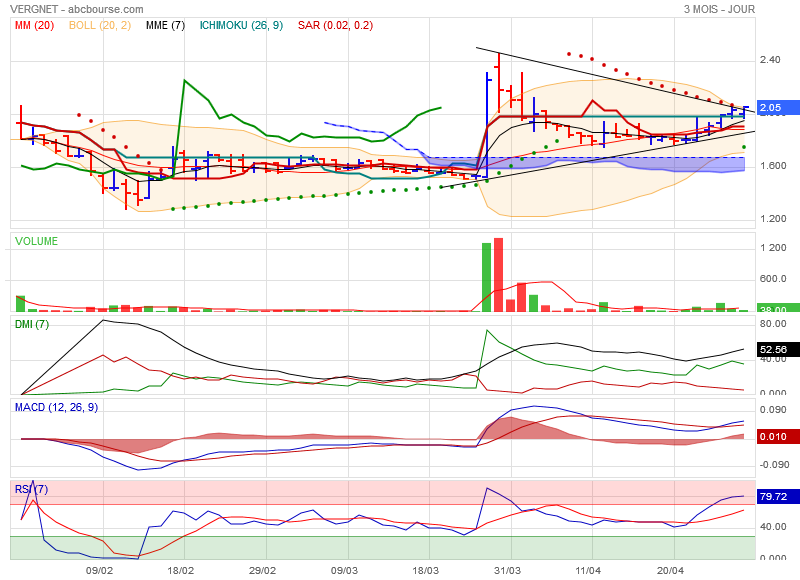Viewport: 800px width, 580px height.
Task: Click the 3 MOIS - JOUR period label
Action: coord(719,9)
